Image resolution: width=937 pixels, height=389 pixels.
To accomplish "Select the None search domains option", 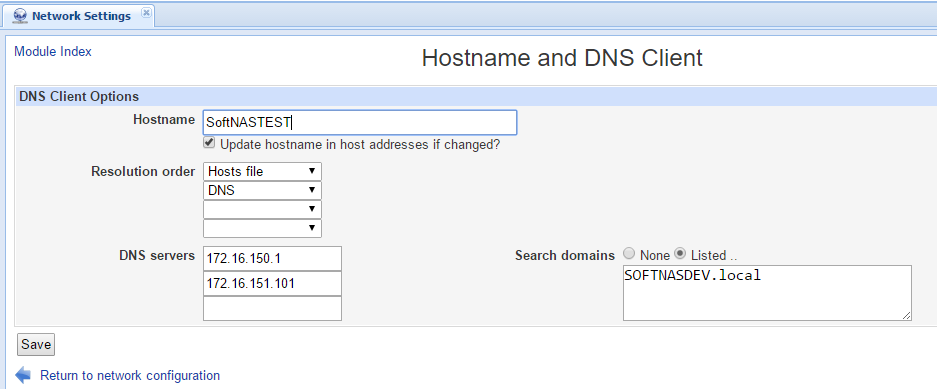I will tap(628, 254).
